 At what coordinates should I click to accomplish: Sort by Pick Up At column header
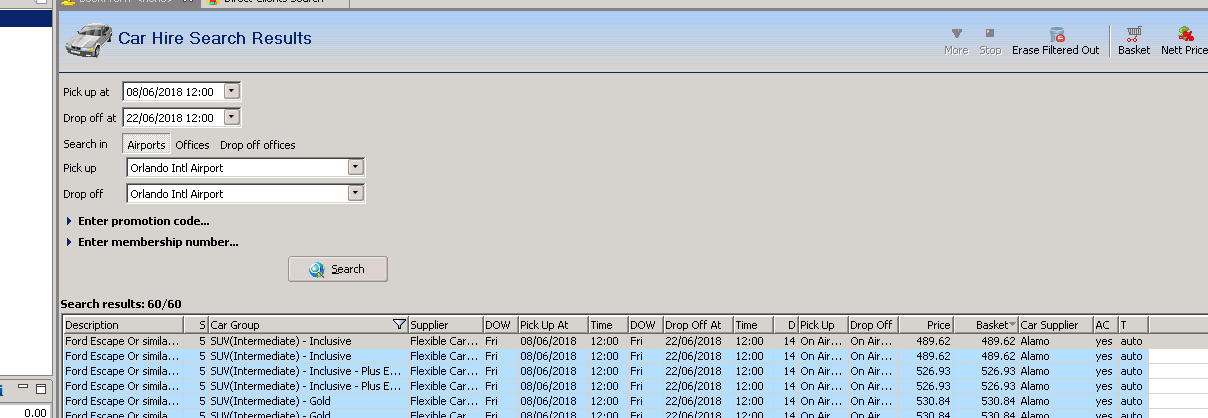click(x=553, y=325)
